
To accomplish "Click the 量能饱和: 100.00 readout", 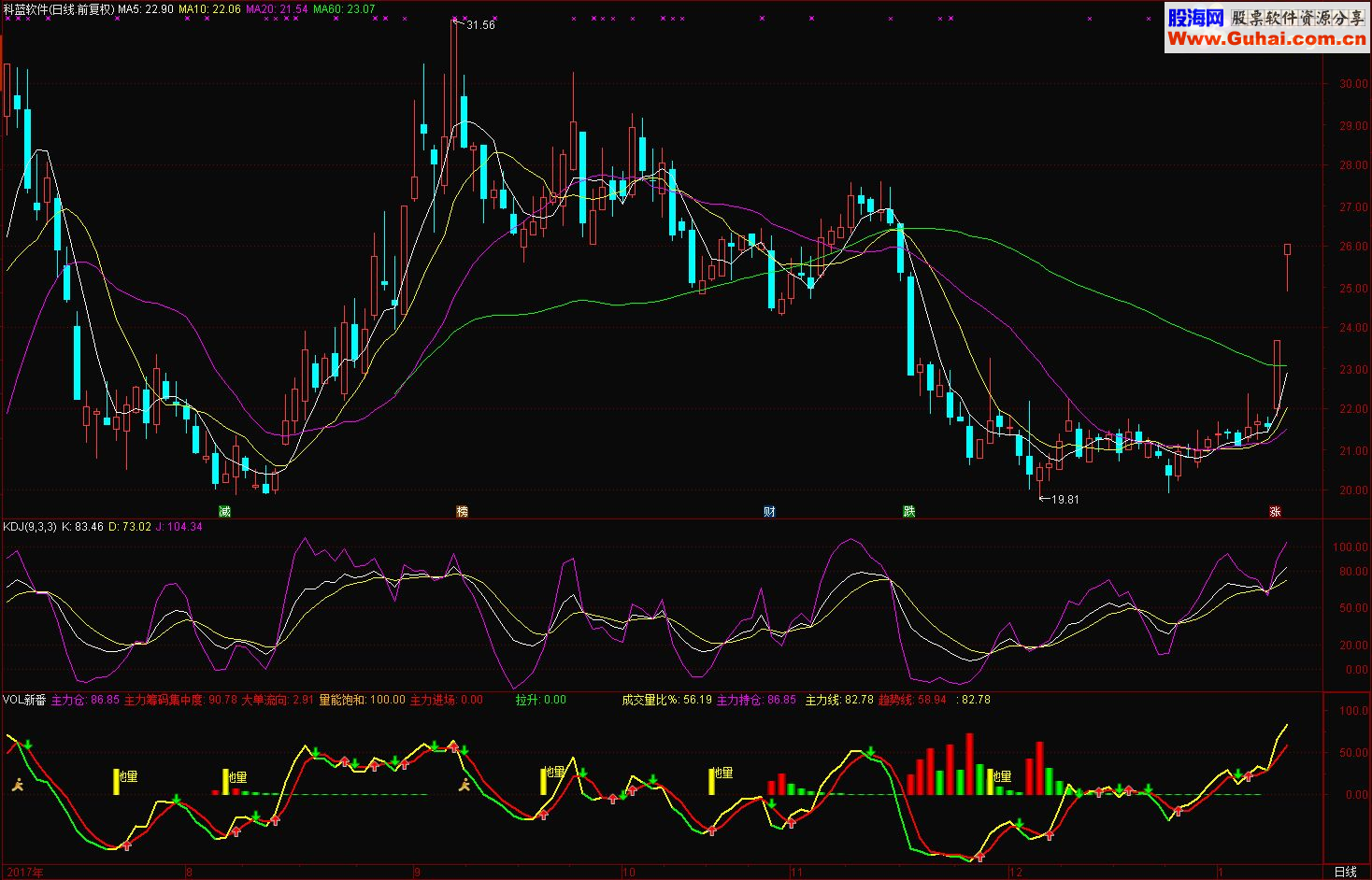I will point(362,700).
